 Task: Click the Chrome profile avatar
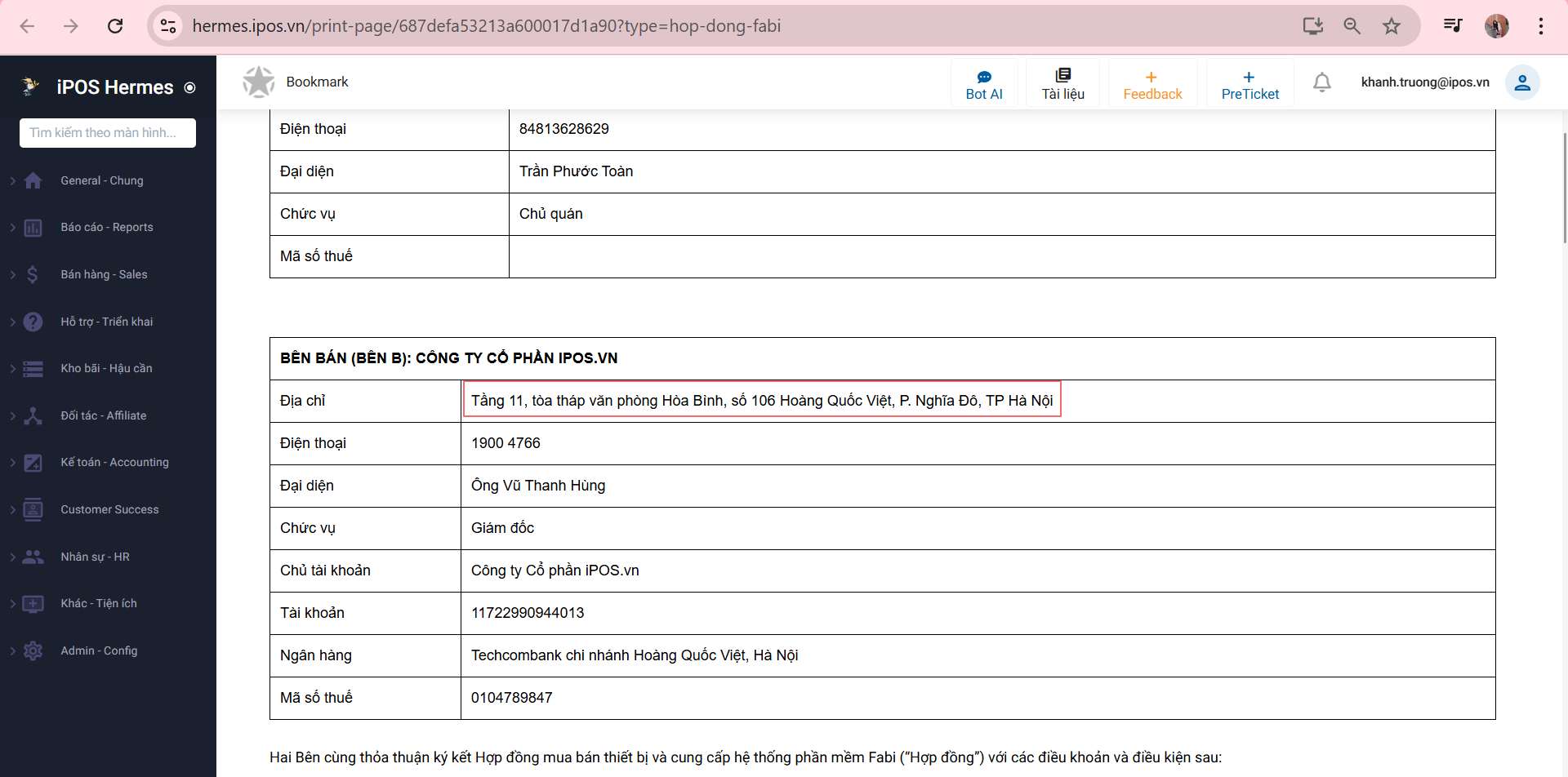pyautogui.click(x=1497, y=26)
